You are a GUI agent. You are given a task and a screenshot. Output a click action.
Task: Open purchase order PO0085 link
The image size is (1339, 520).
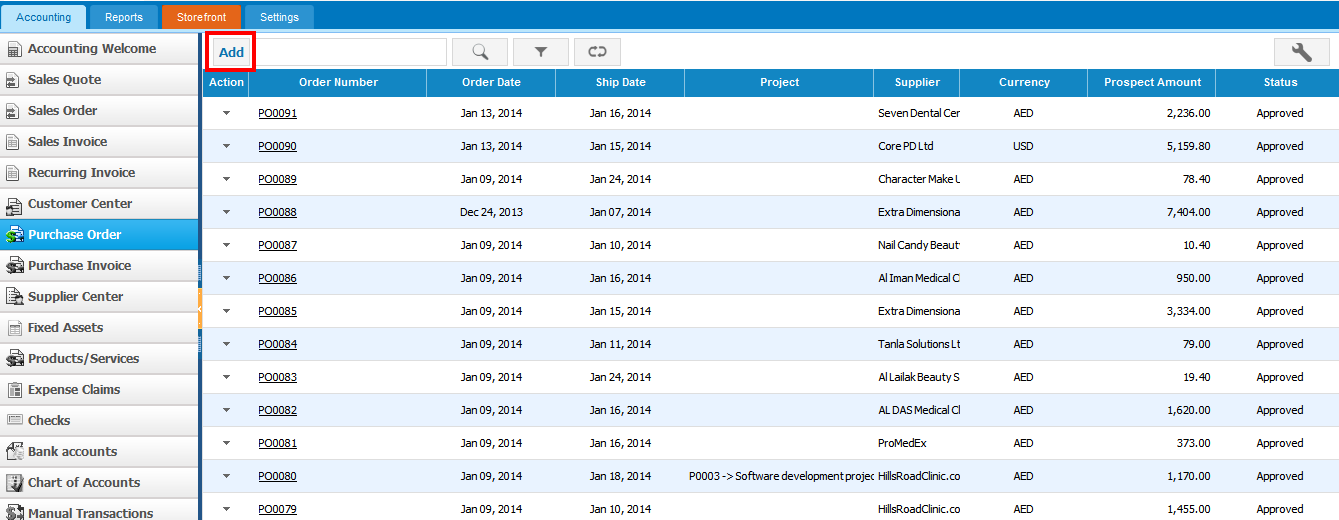(277, 311)
